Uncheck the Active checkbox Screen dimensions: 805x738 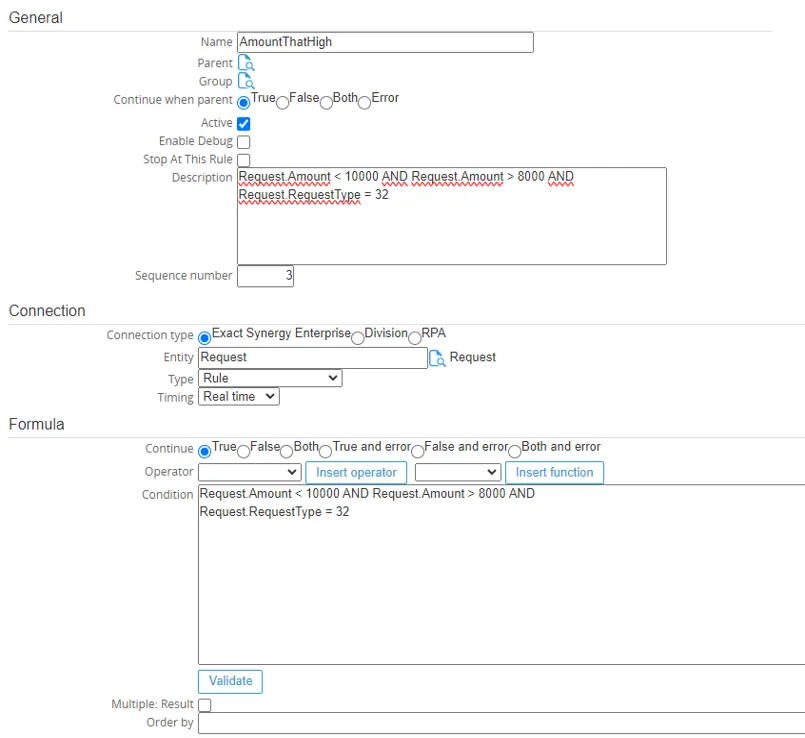point(243,124)
